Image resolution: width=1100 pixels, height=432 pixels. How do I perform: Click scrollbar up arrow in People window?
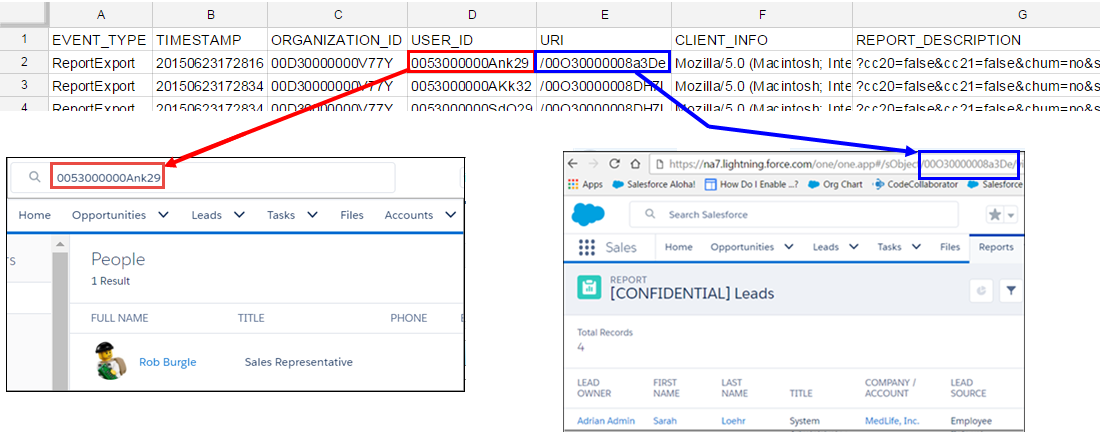[x=60, y=244]
